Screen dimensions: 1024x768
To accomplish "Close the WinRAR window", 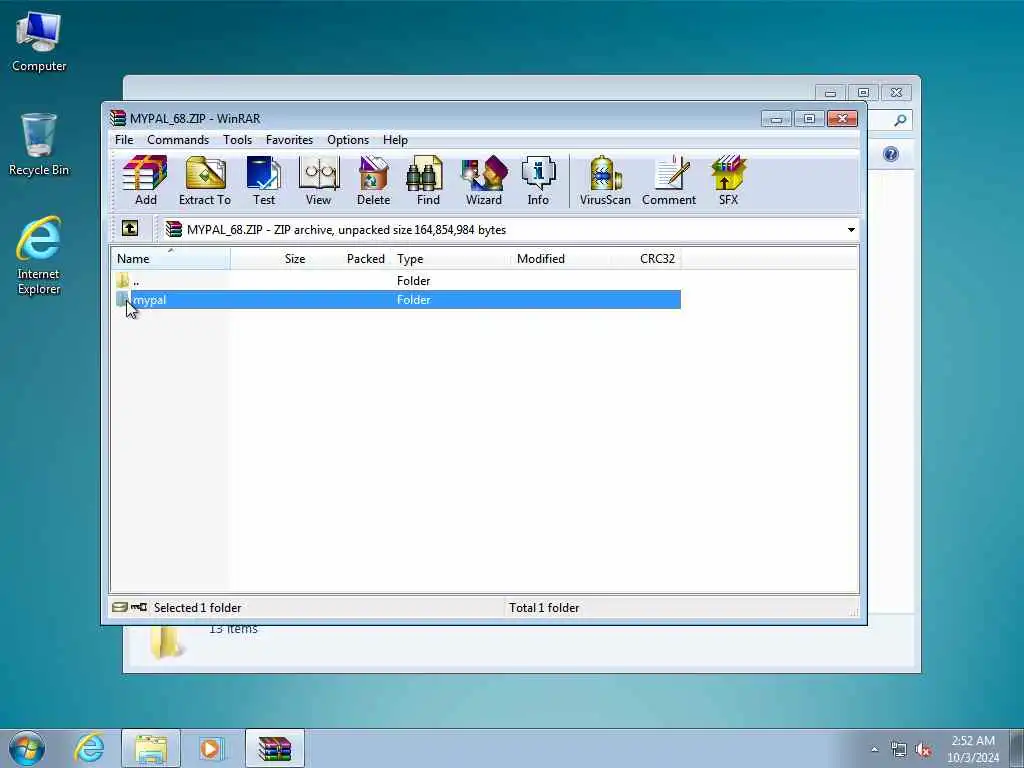I will point(842,119).
